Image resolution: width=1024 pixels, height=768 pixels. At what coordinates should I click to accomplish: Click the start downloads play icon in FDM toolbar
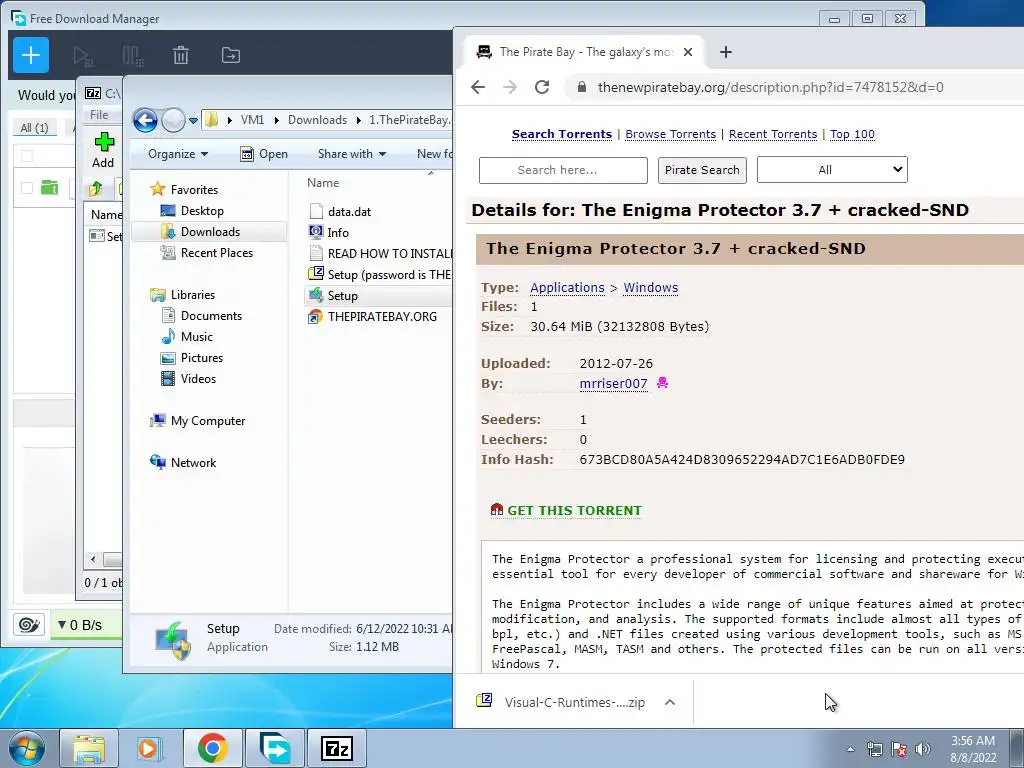click(x=83, y=56)
